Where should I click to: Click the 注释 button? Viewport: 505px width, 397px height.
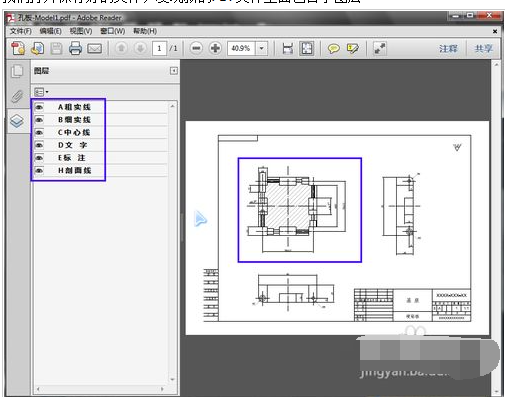448,49
